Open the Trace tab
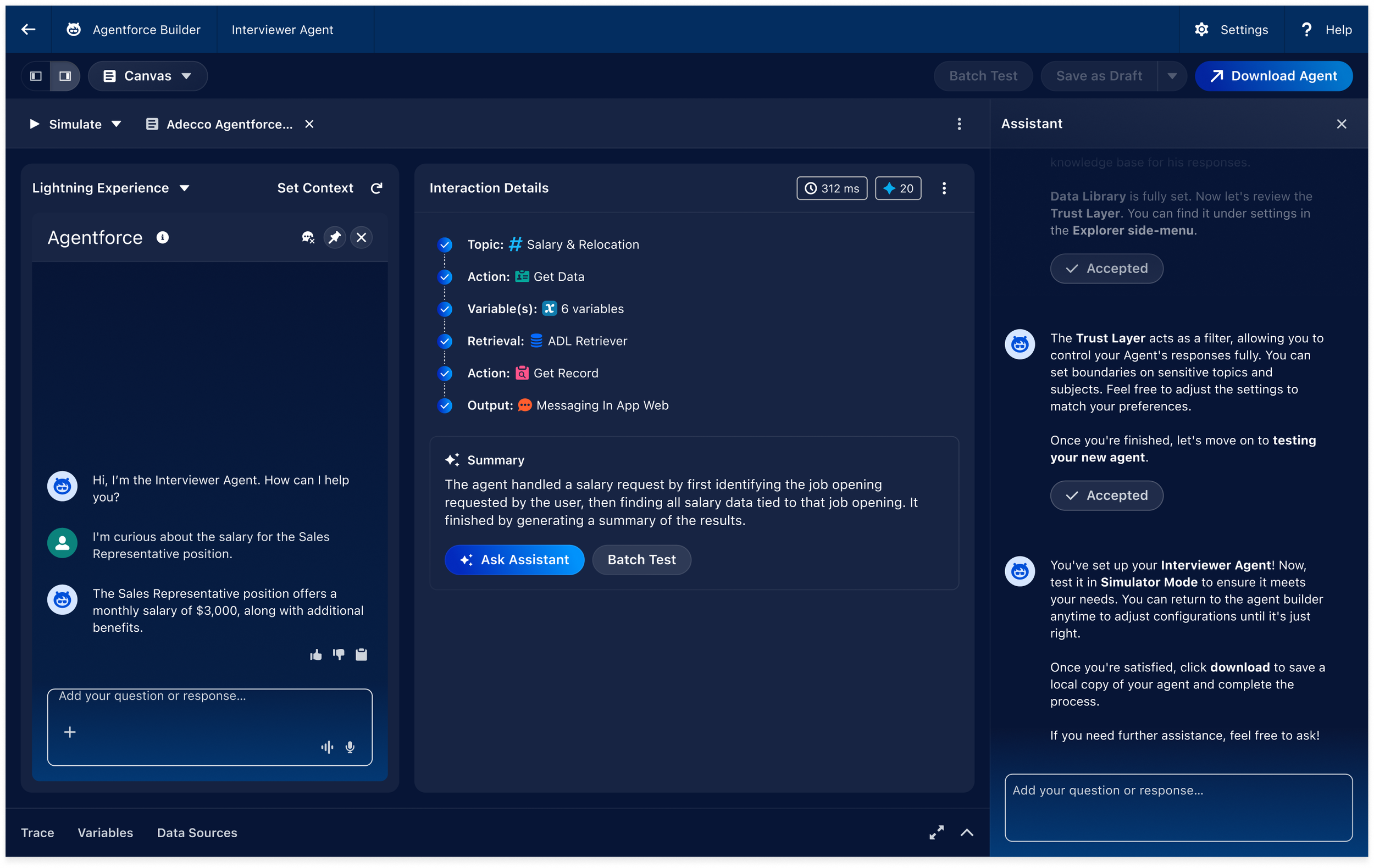Screen dimensions: 1374x868 [x=38, y=832]
